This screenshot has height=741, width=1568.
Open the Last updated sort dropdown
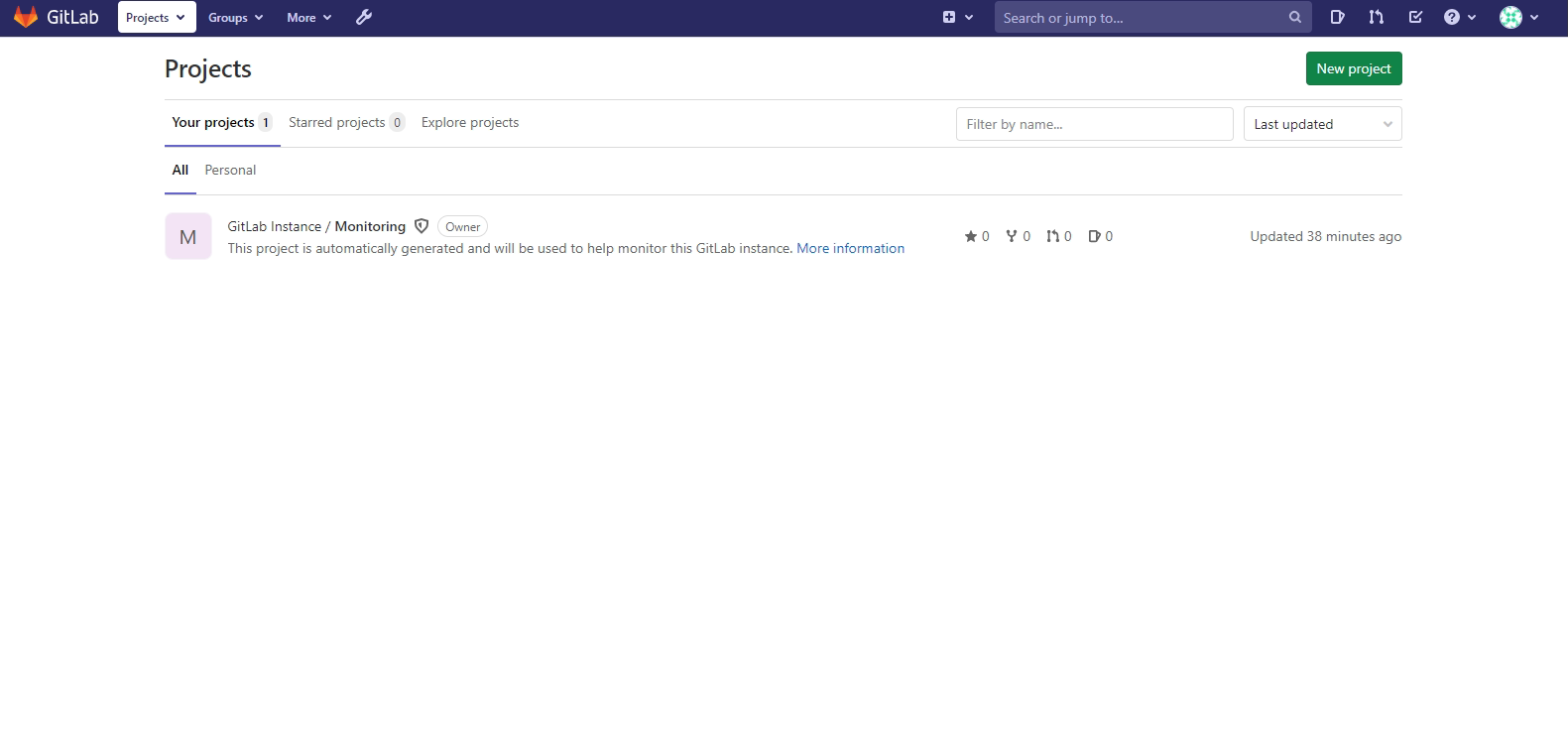coord(1322,124)
